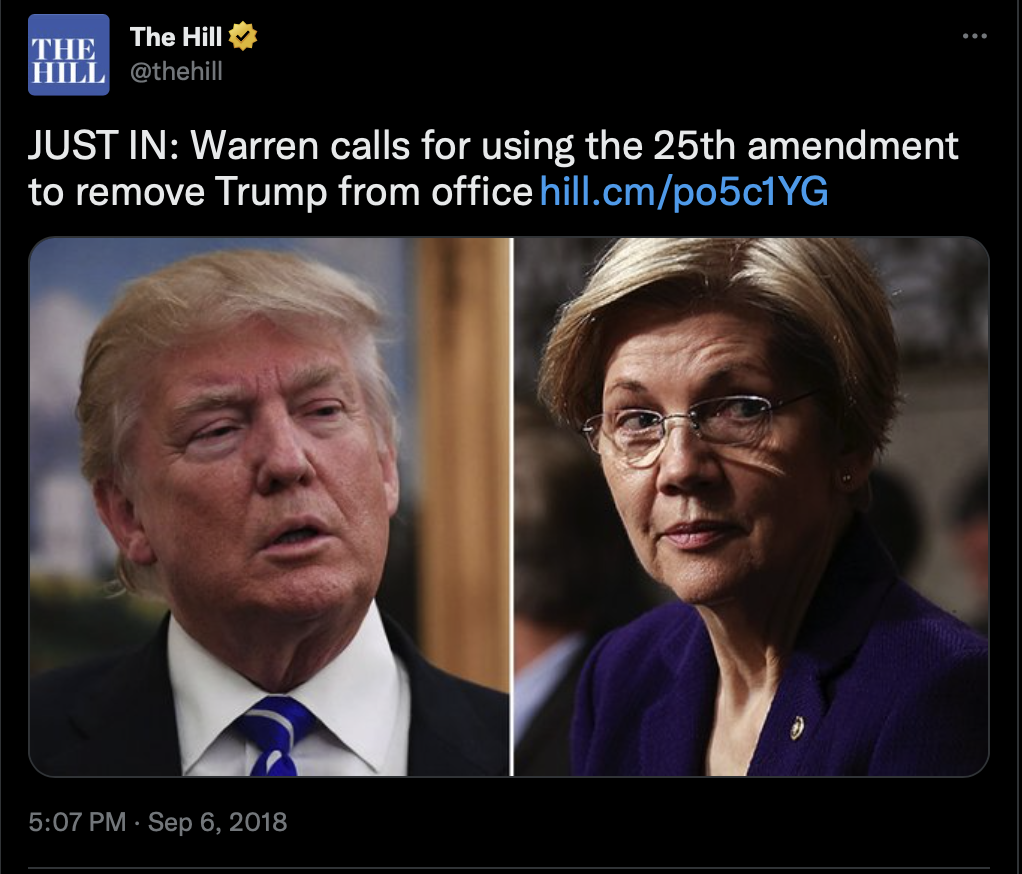This screenshot has height=874, width=1022.
Task: Click the word "Warren" in the tweet
Action: pos(254,145)
